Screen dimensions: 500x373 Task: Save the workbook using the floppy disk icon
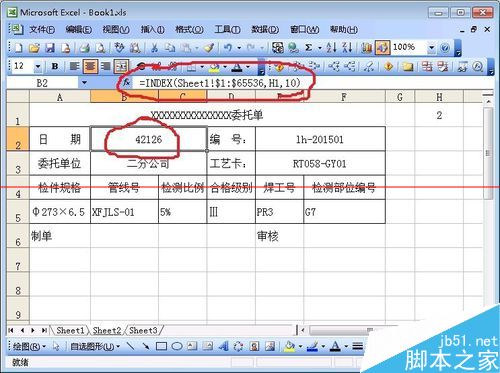pyautogui.click(x=50, y=48)
